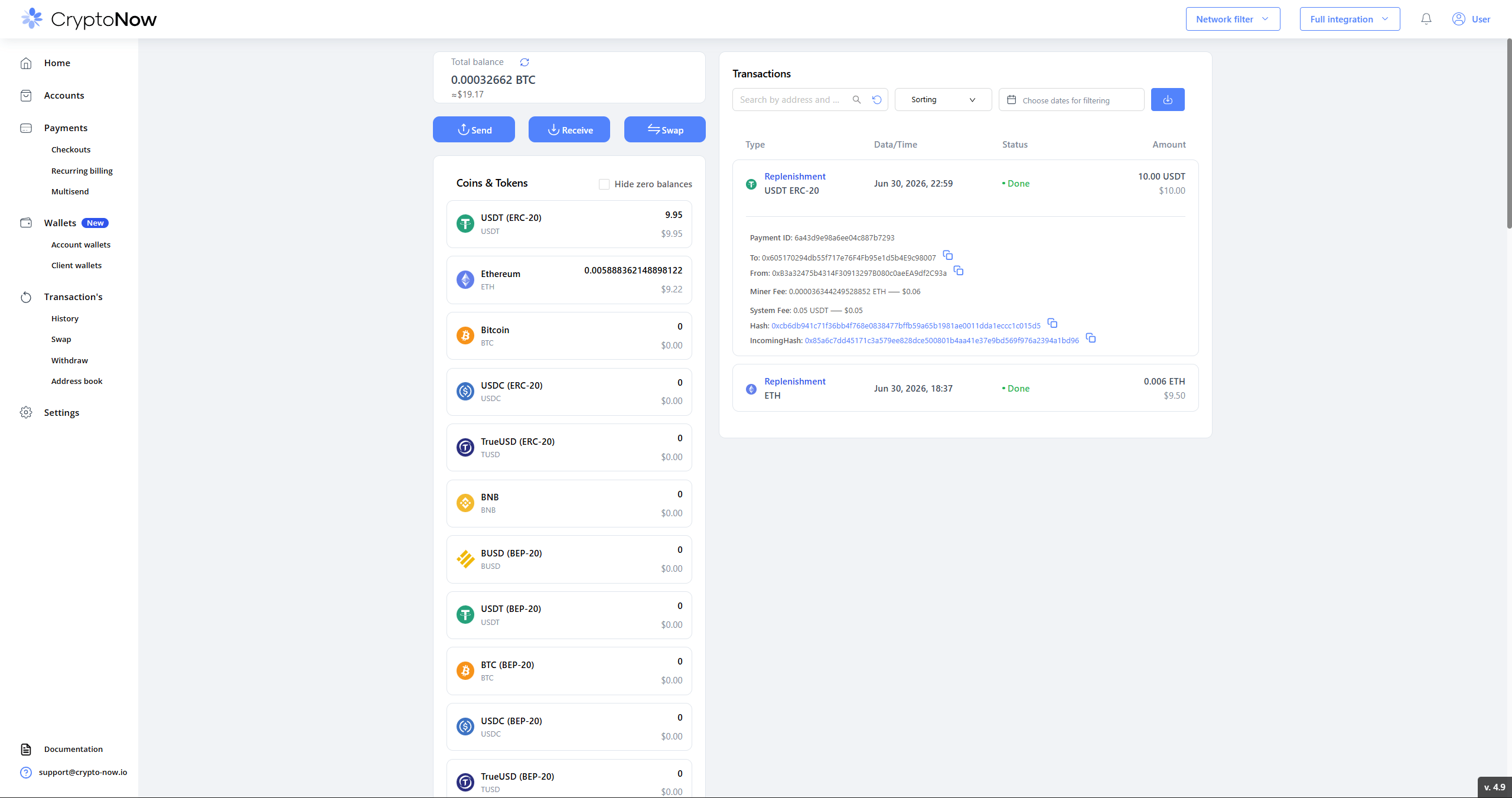The image size is (1512, 798).
Task: Click the TrueUSD (ERC-20) coin icon
Action: 465,447
